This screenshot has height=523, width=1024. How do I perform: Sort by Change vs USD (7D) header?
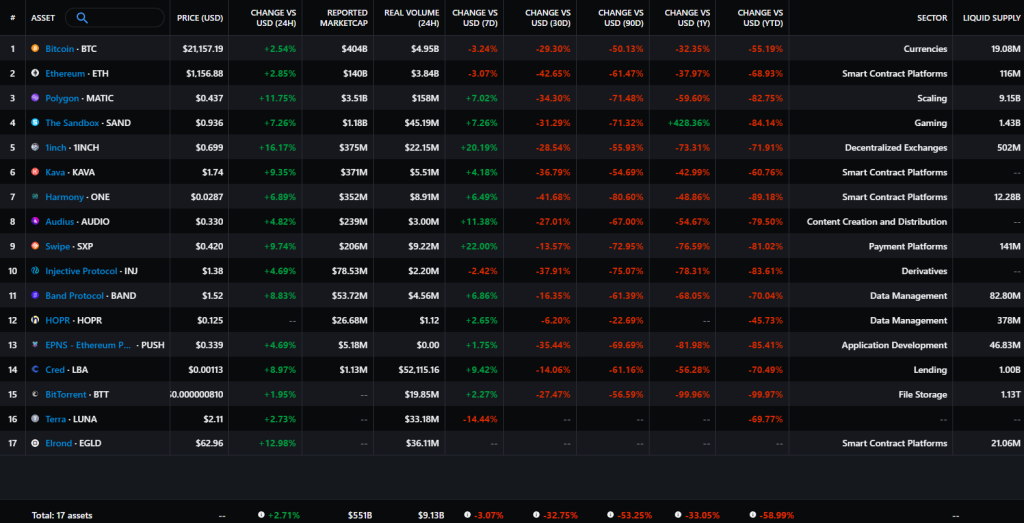pyautogui.click(x=475, y=18)
